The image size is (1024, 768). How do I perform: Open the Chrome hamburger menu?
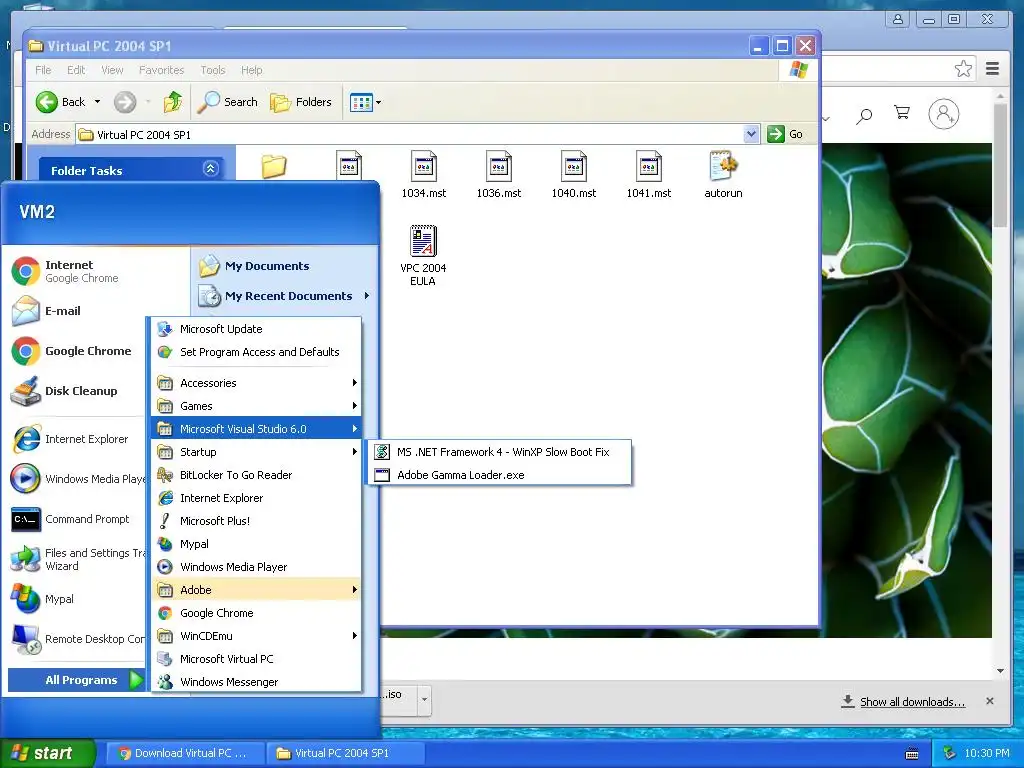(993, 69)
